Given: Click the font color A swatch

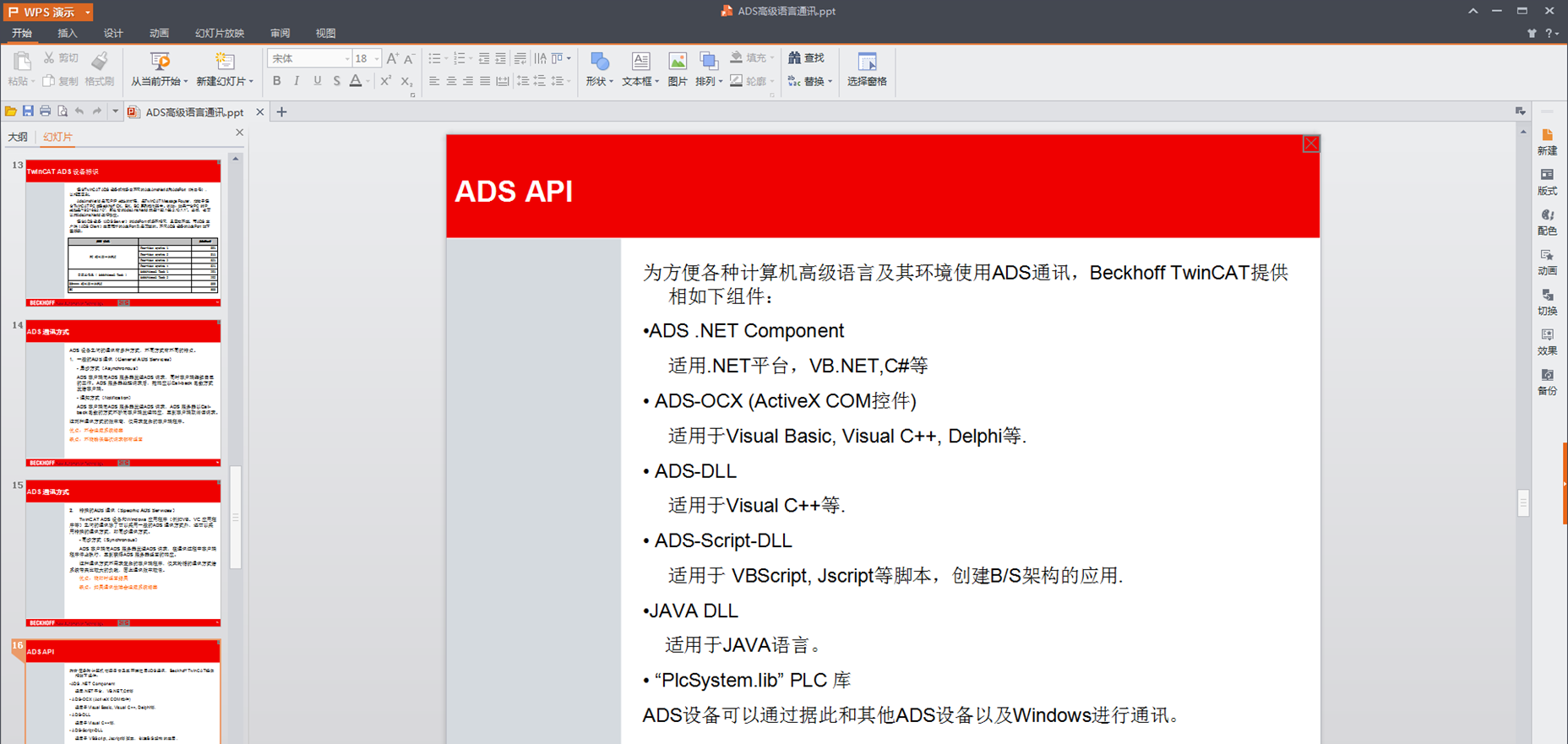Looking at the screenshot, I should click(x=356, y=81).
